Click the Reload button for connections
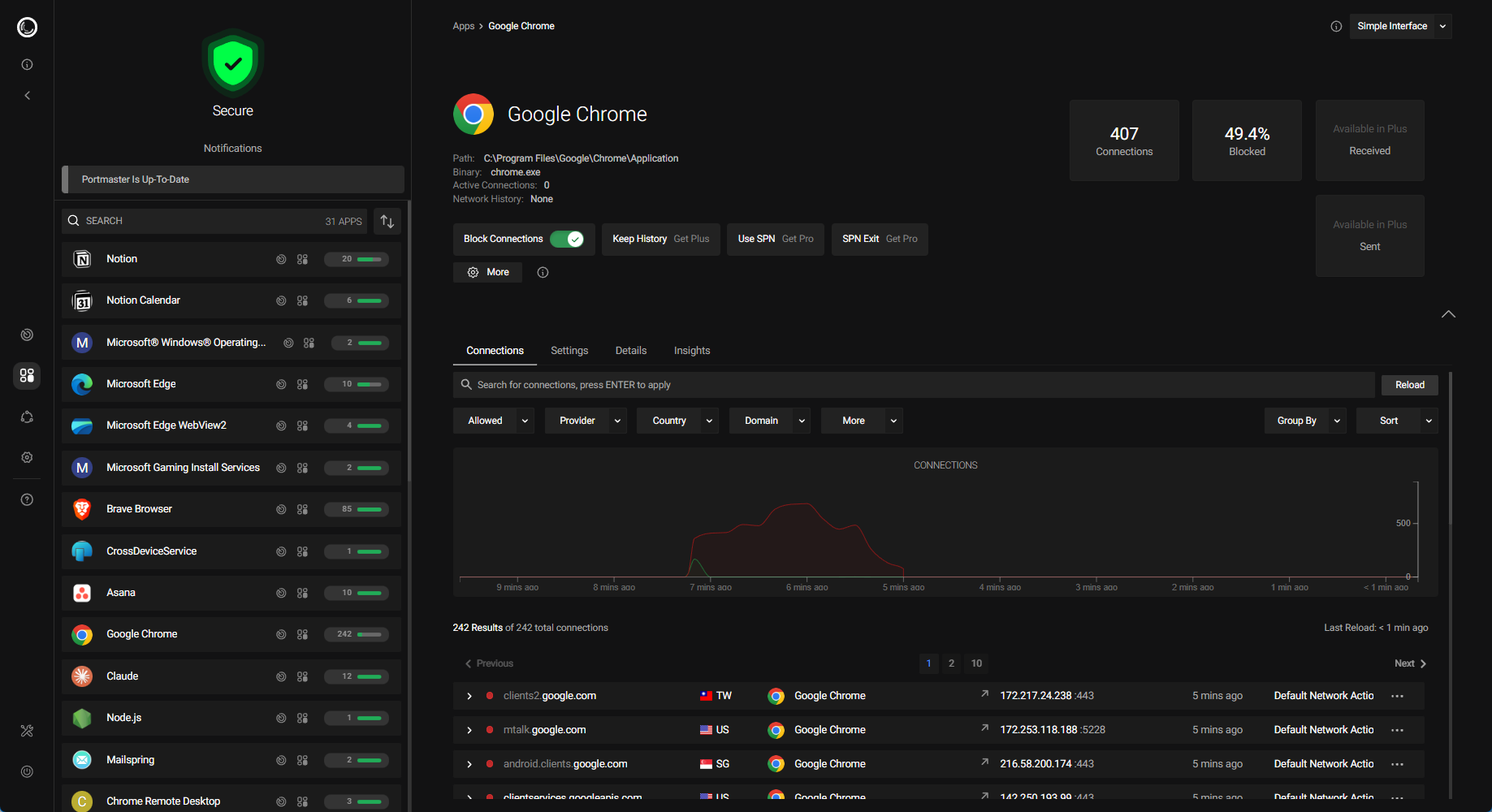The width and height of the screenshot is (1492, 812). coord(1409,384)
